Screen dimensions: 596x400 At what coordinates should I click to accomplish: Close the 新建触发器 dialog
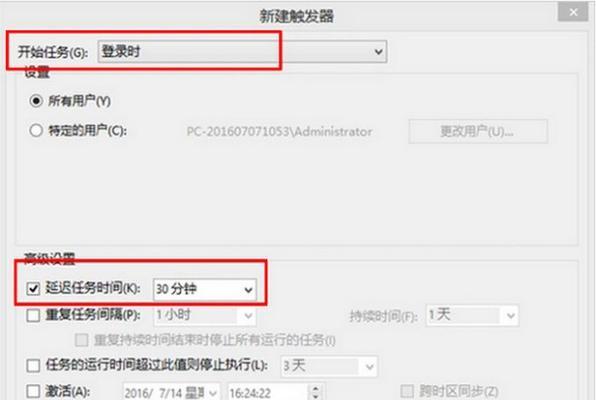click(x=573, y=13)
